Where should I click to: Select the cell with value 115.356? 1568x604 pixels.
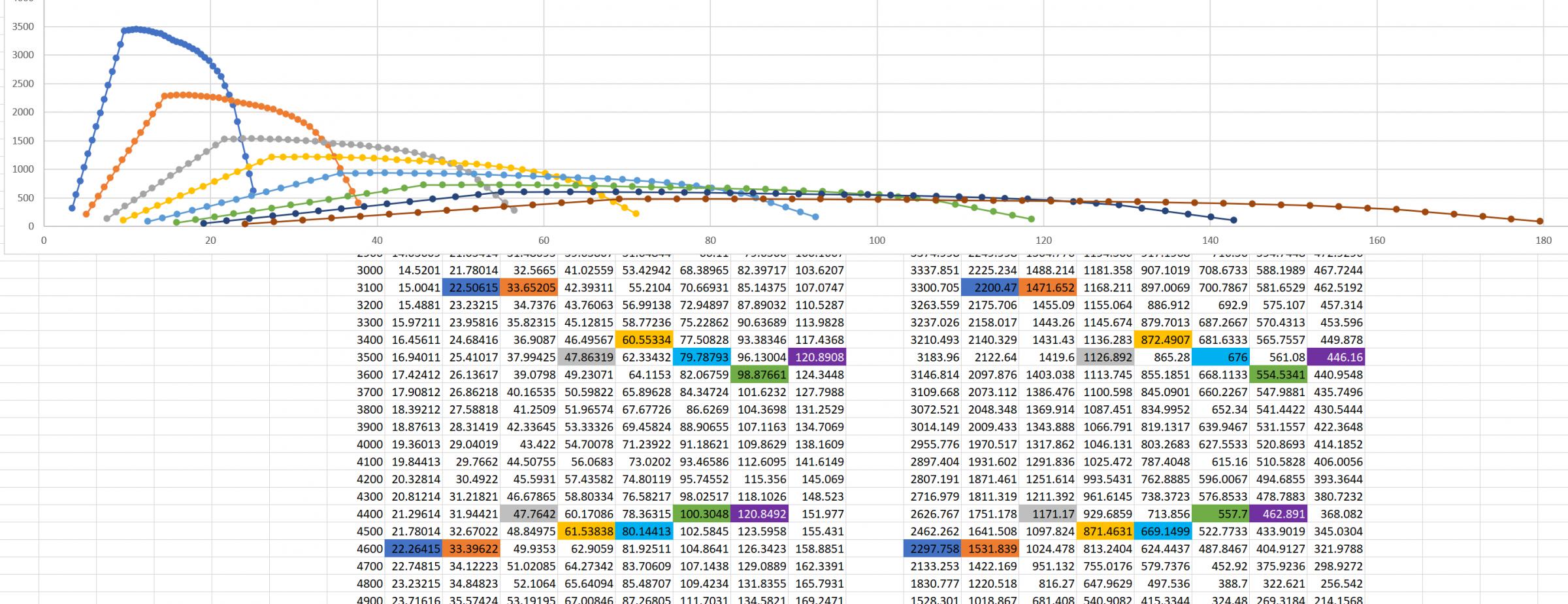759,479
